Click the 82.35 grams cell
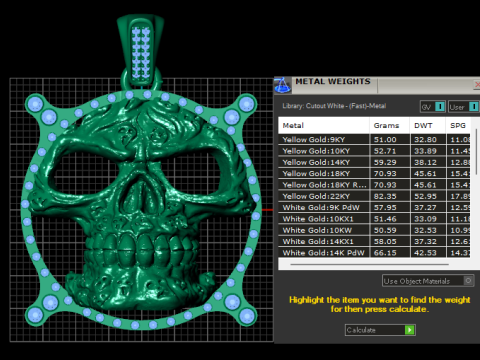The height and width of the screenshot is (360, 480). [389, 196]
